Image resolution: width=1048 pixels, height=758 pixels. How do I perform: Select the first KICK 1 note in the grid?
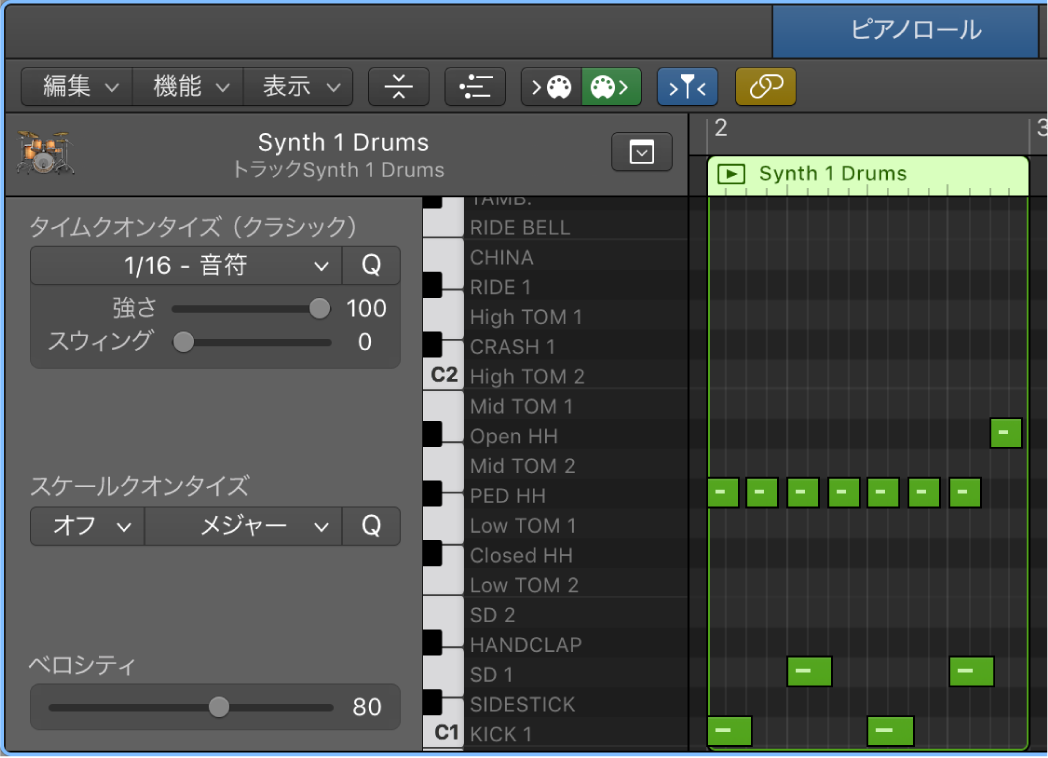click(x=729, y=731)
